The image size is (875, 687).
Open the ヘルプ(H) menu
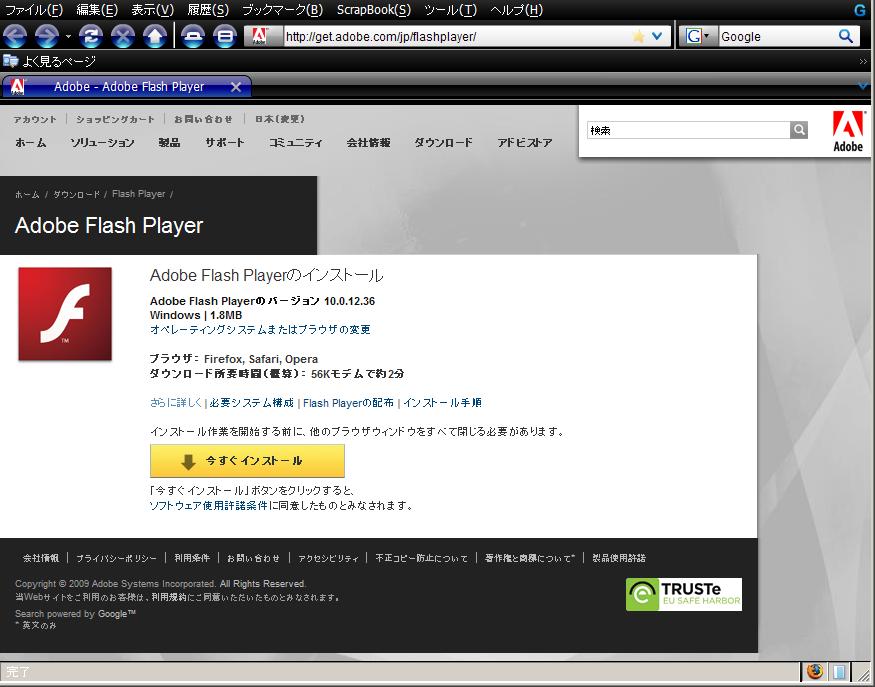tap(516, 10)
